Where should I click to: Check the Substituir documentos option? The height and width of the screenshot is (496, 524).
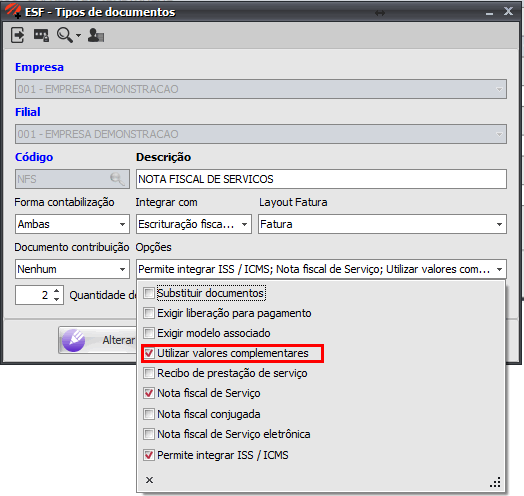tap(149, 293)
